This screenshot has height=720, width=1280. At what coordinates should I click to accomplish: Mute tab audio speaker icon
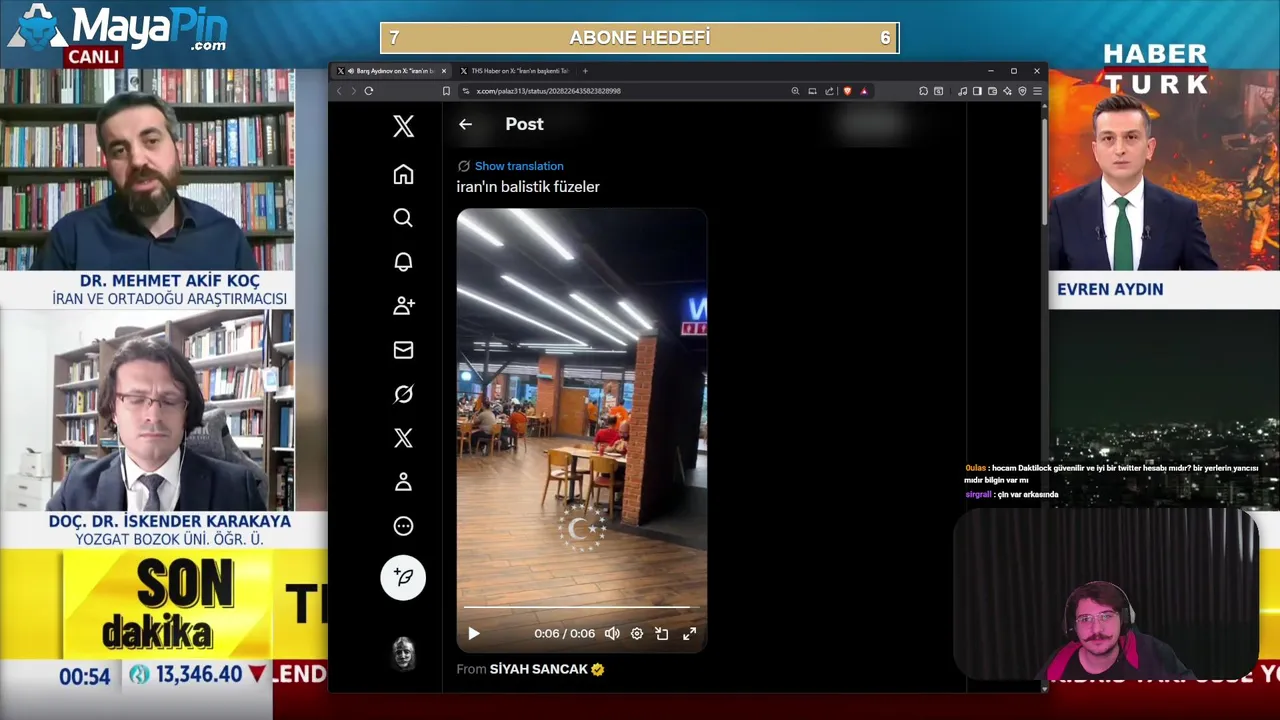click(349, 71)
